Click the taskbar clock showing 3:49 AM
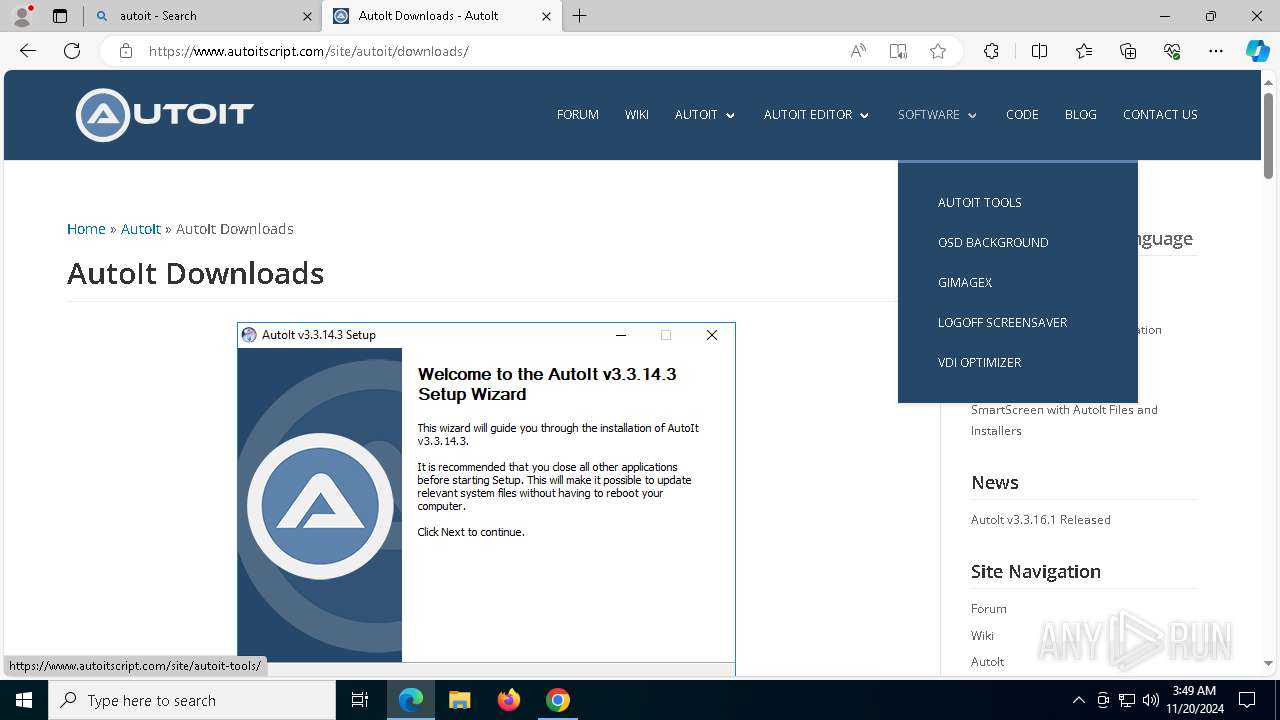This screenshot has height=720, width=1280. pos(1194,700)
